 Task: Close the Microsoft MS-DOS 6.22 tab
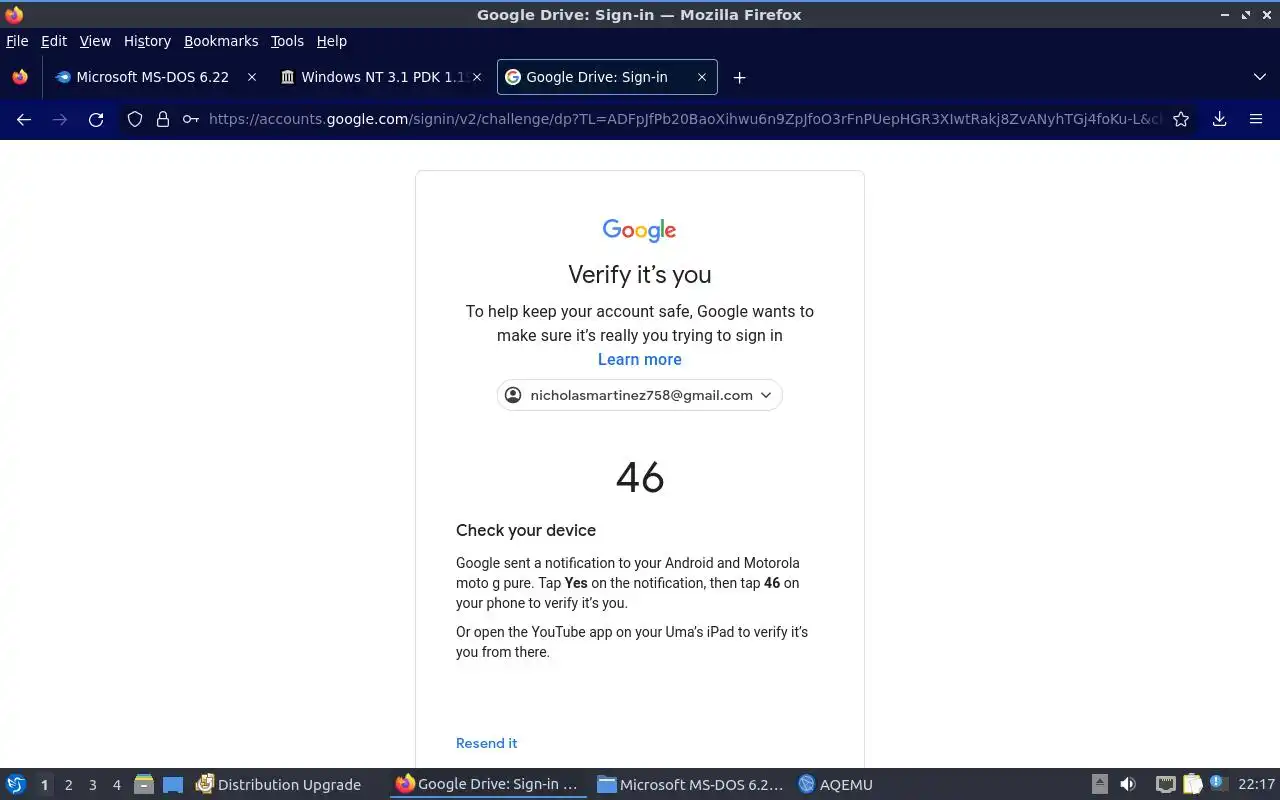pyautogui.click(x=252, y=77)
